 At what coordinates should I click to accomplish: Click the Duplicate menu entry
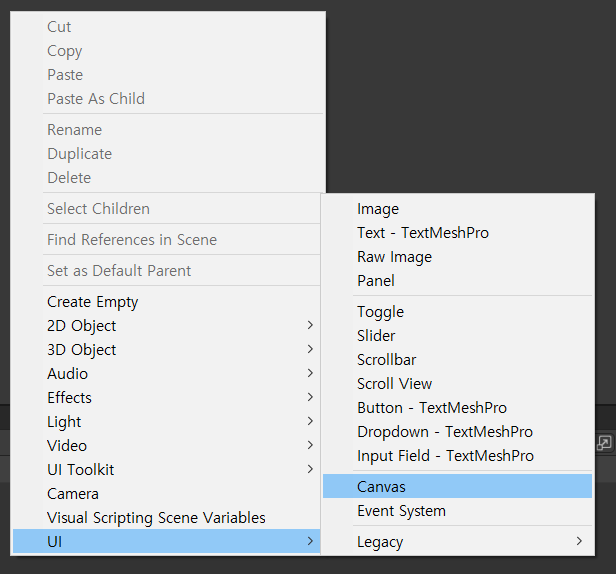pos(168,154)
